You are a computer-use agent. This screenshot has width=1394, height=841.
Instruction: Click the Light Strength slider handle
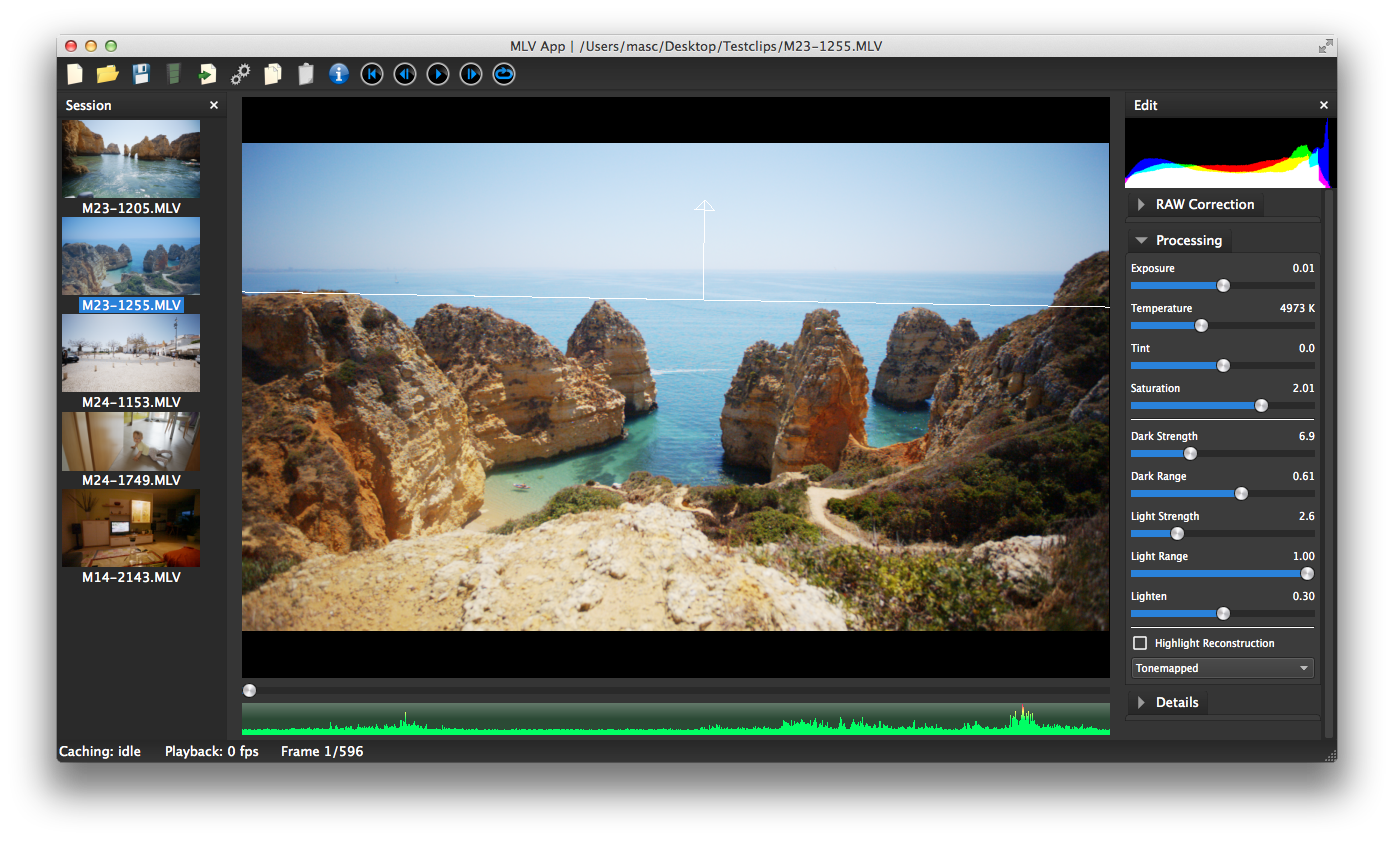pyautogui.click(x=1177, y=534)
